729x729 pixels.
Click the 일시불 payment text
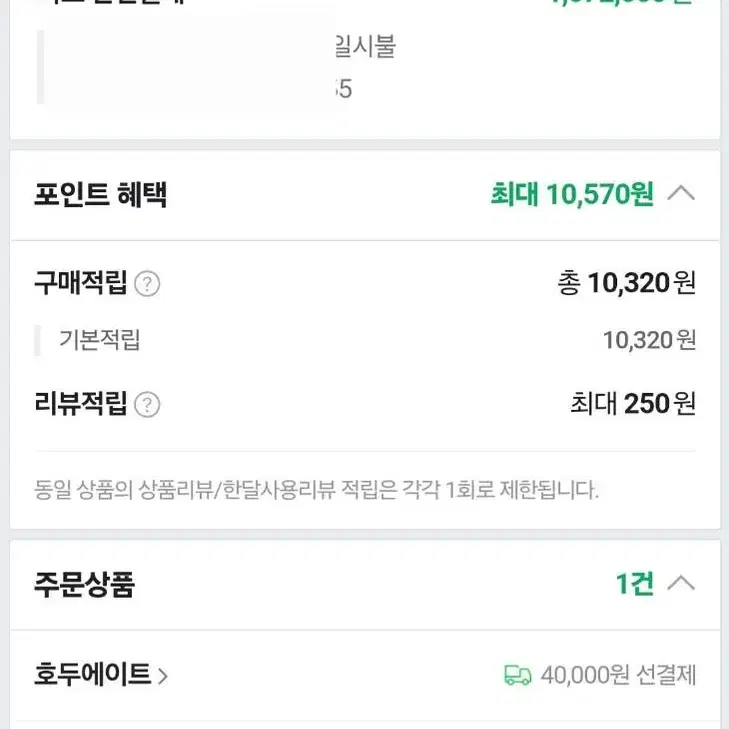(x=365, y=46)
